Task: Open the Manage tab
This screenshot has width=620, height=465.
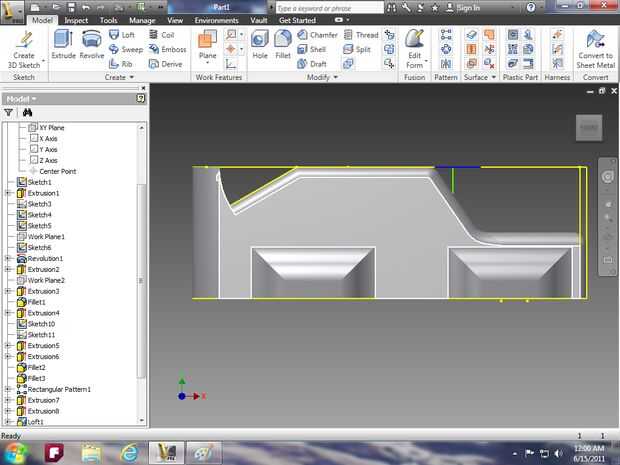Action: click(x=142, y=20)
